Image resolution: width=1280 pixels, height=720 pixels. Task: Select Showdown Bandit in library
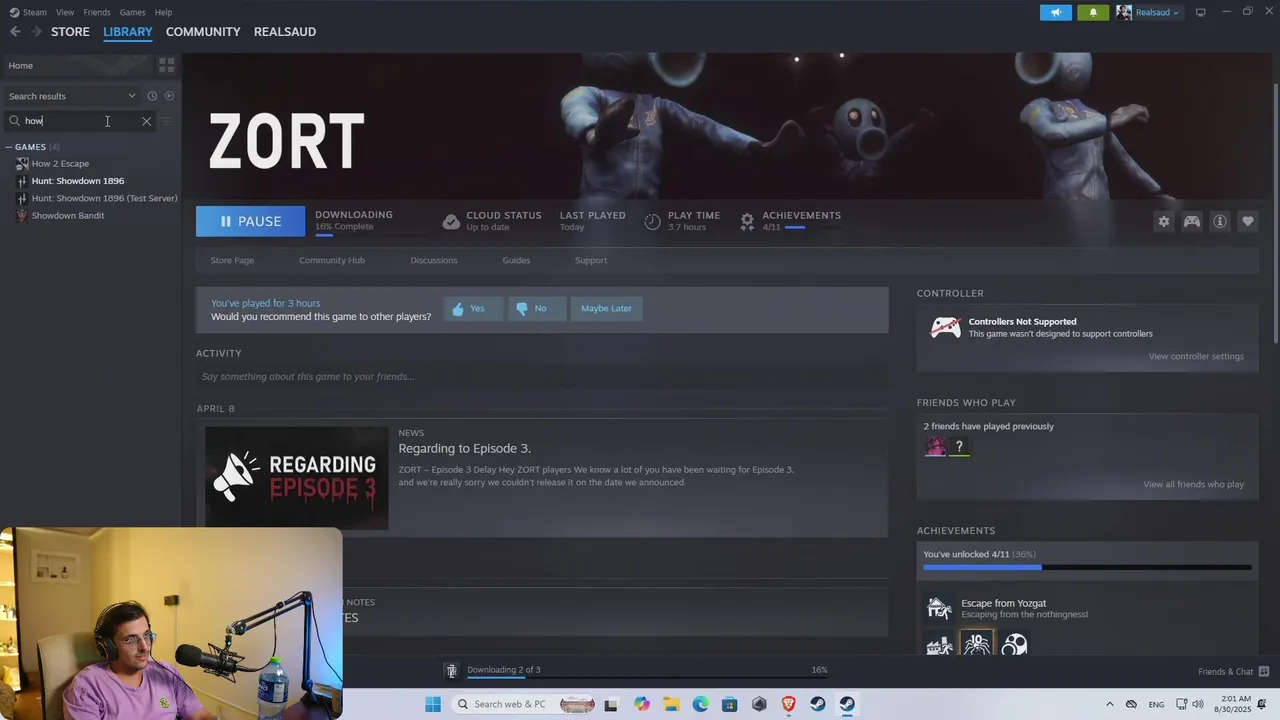tap(68, 216)
